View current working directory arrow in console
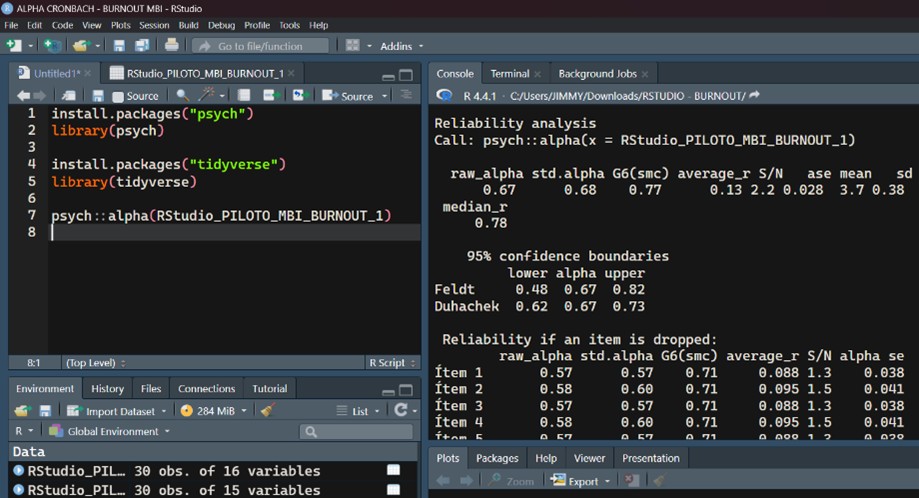The height and width of the screenshot is (498, 919). [754, 95]
